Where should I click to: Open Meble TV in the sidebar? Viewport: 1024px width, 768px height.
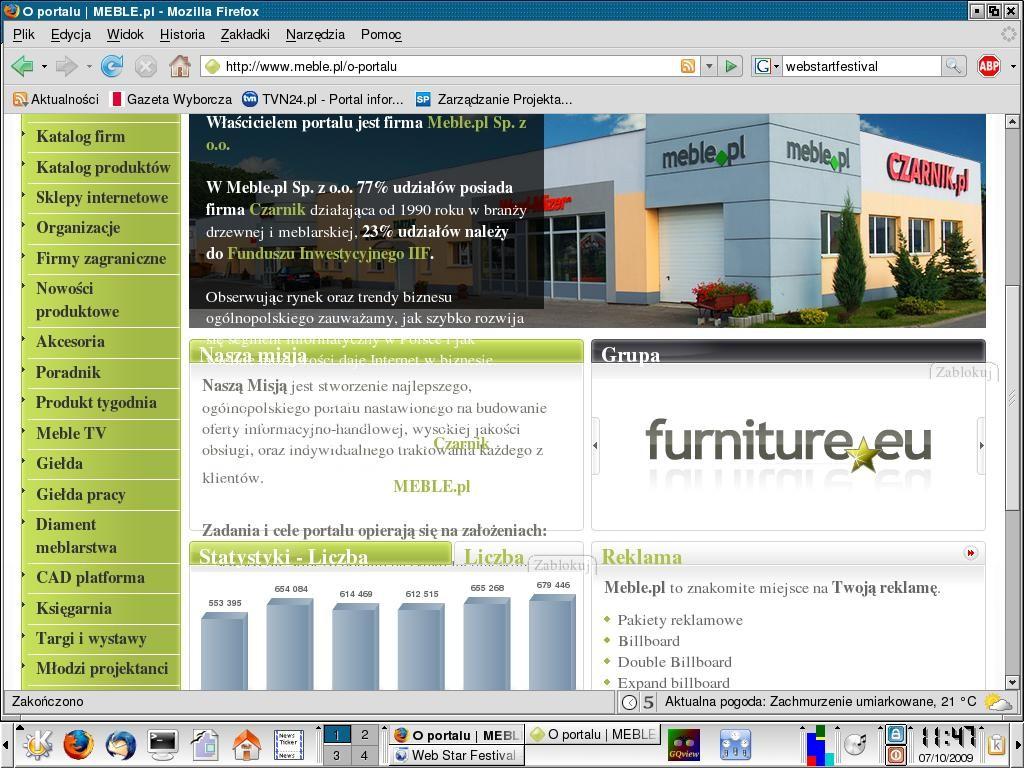[71, 433]
